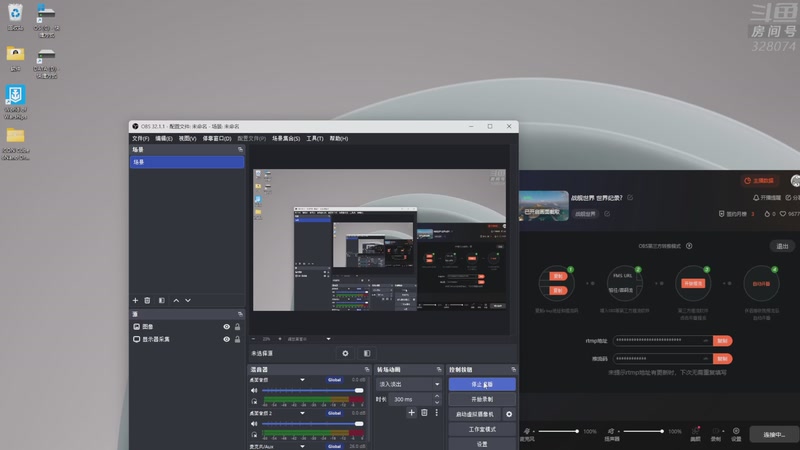Open the 工具(T) menu
Viewport: 800px width, 450px height.
point(315,139)
